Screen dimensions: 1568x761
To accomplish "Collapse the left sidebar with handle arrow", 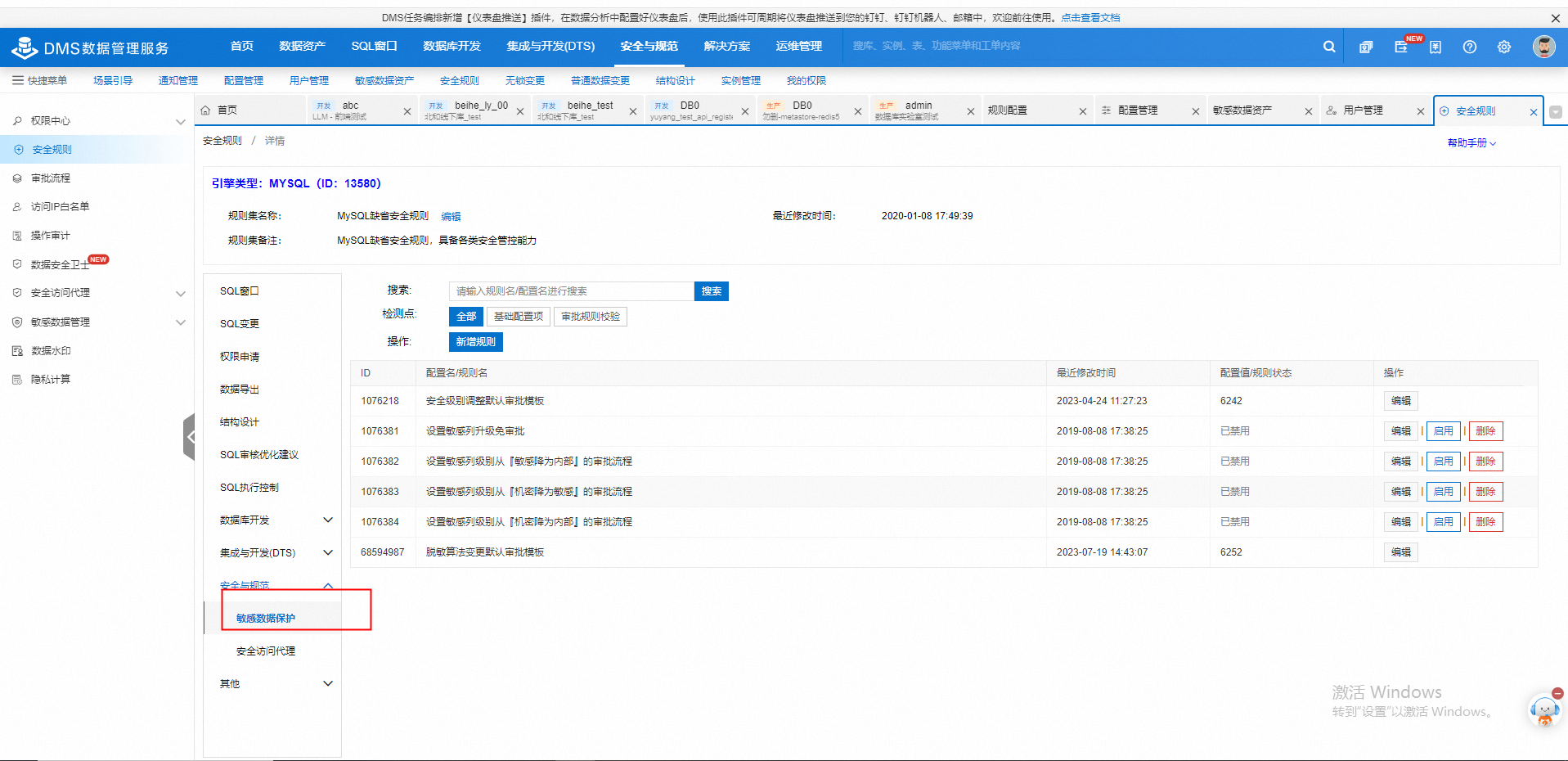I will click(x=190, y=436).
